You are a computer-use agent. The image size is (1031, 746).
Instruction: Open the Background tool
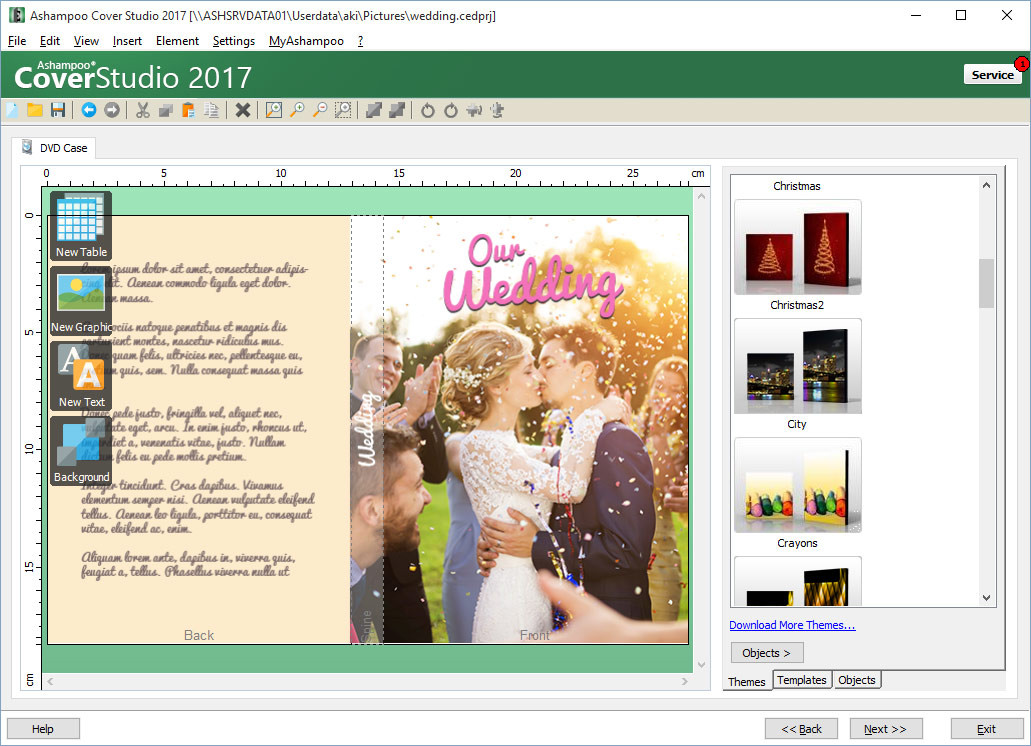(x=81, y=450)
